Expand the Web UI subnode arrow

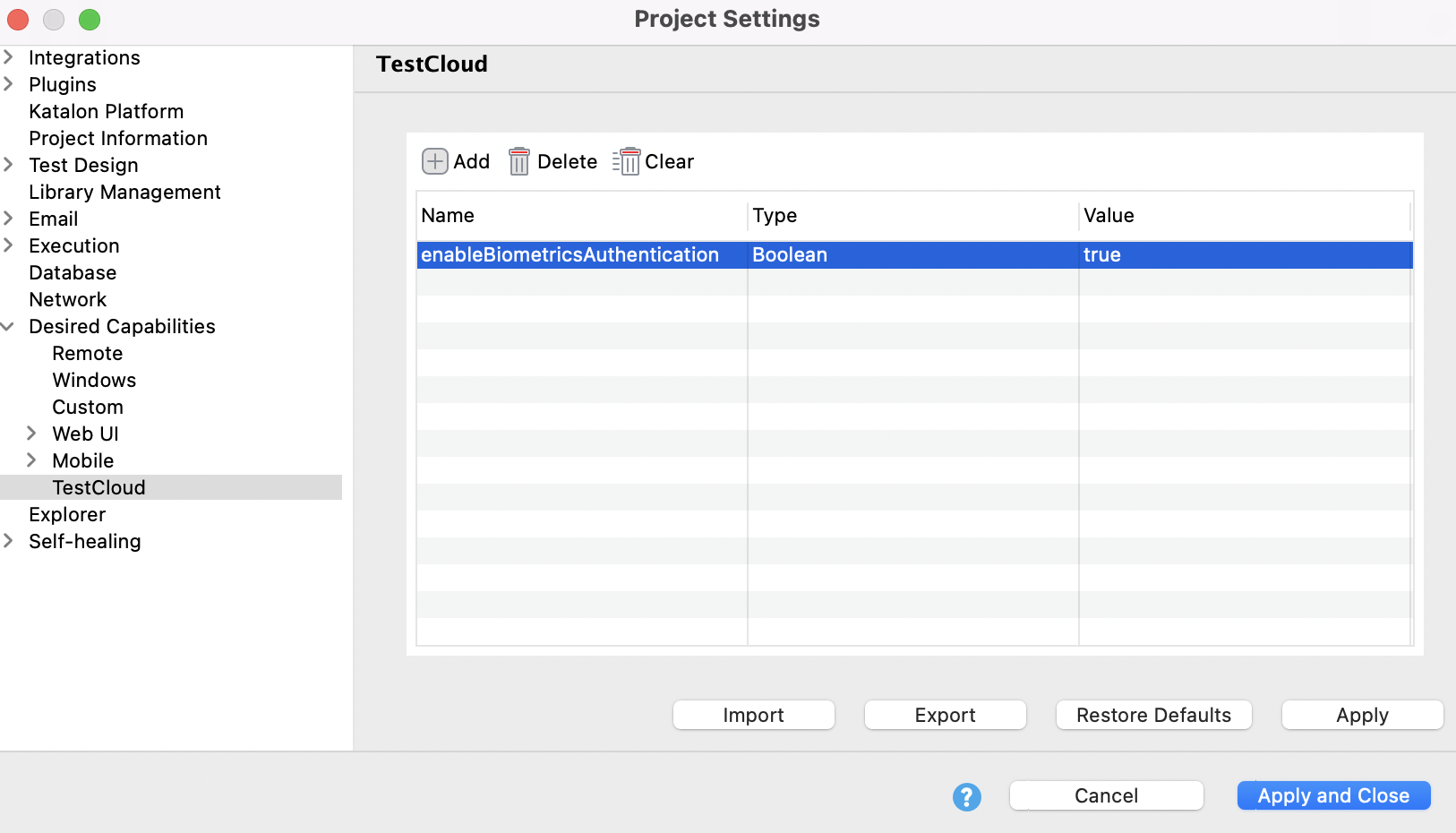(x=31, y=434)
